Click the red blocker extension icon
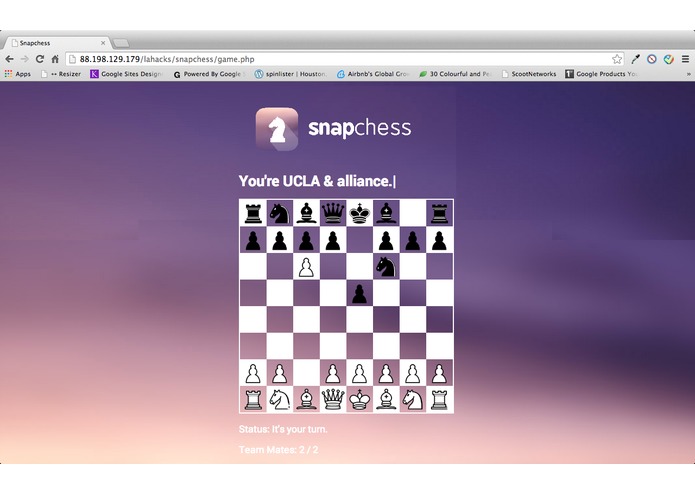 (x=652, y=59)
